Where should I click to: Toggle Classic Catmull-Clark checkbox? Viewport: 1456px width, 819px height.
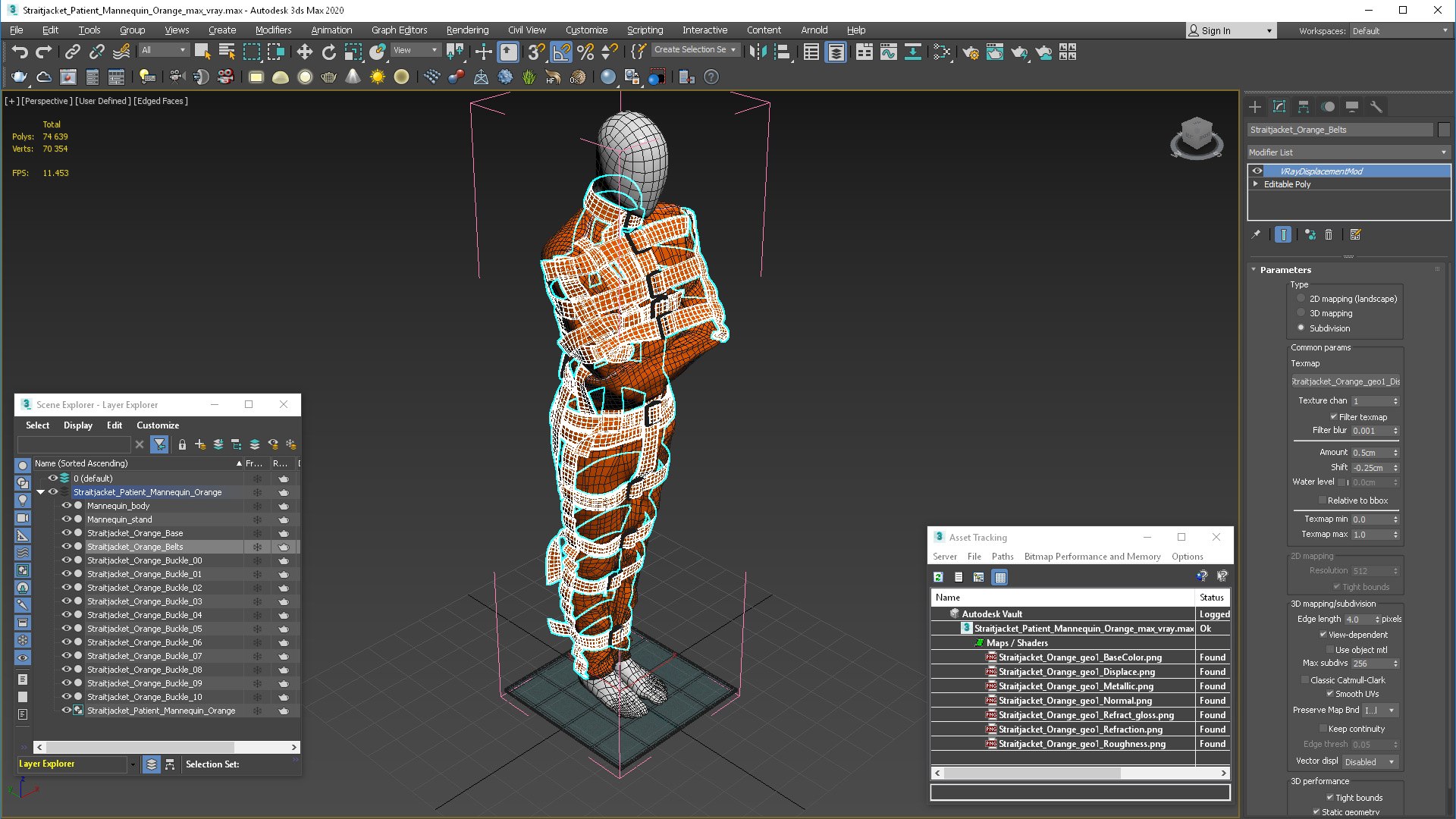tap(1305, 680)
